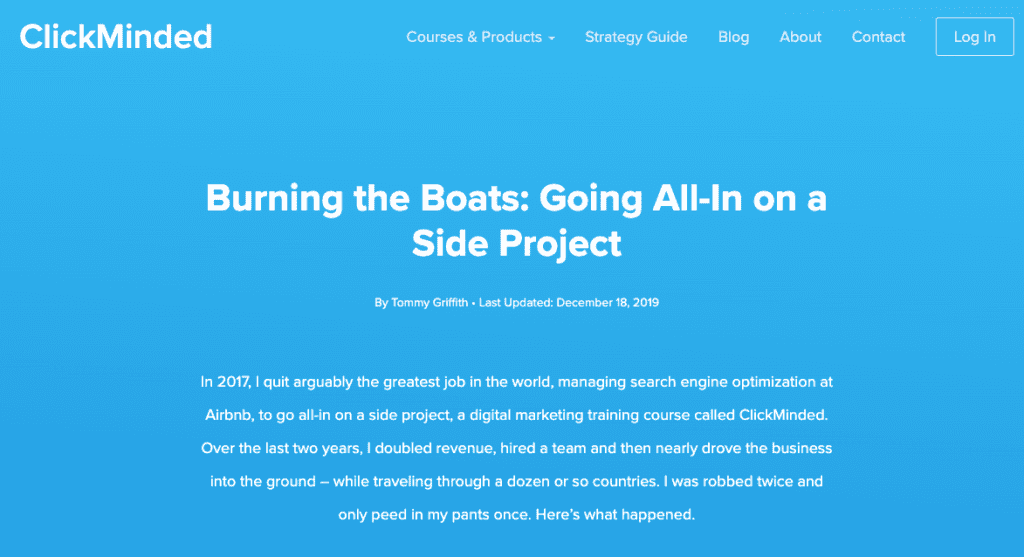Click the ClickMinded logo
Viewport: 1024px width, 557px height.
click(116, 37)
